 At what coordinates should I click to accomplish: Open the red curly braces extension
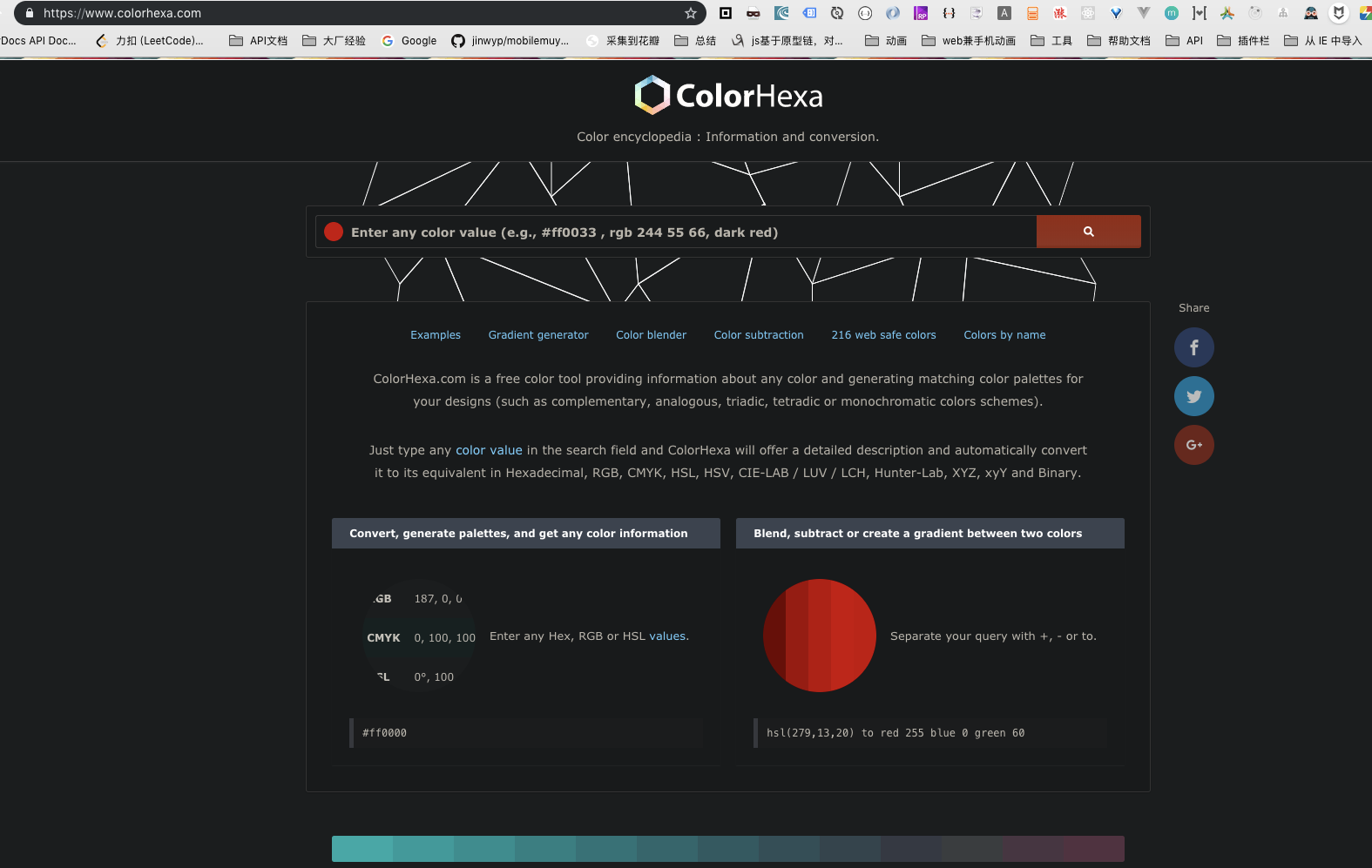pyautogui.click(x=949, y=13)
